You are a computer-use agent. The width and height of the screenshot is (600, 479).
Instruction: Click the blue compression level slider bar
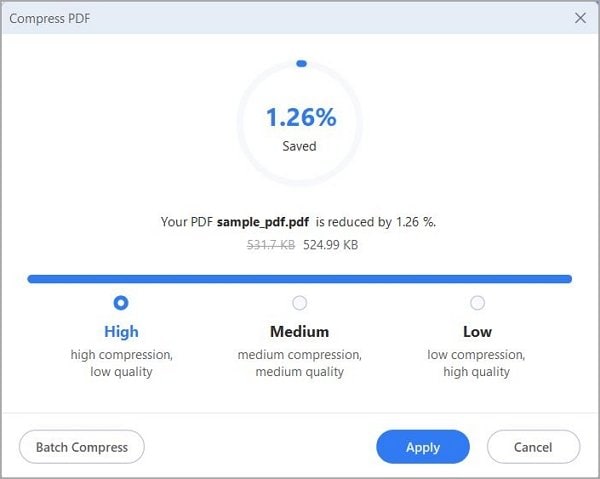pos(300,279)
